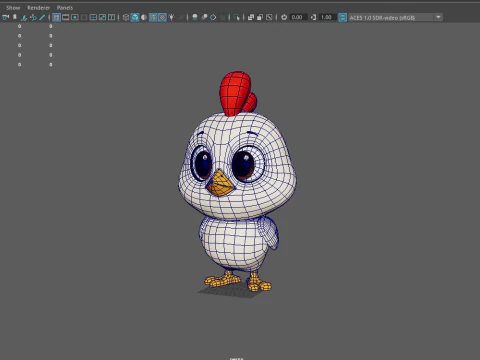This screenshot has height=360, width=480.
Task: Click the Gamma field showing 1.00
Action: pos(327,17)
